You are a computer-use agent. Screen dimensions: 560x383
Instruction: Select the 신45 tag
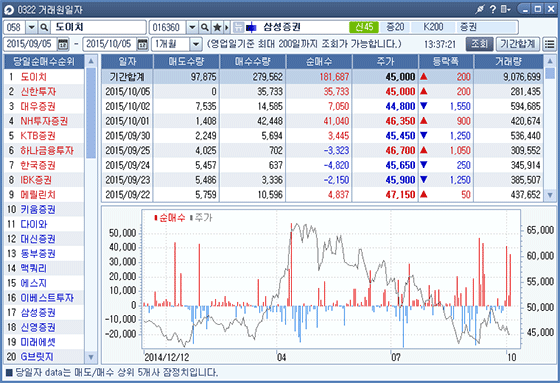364,27
